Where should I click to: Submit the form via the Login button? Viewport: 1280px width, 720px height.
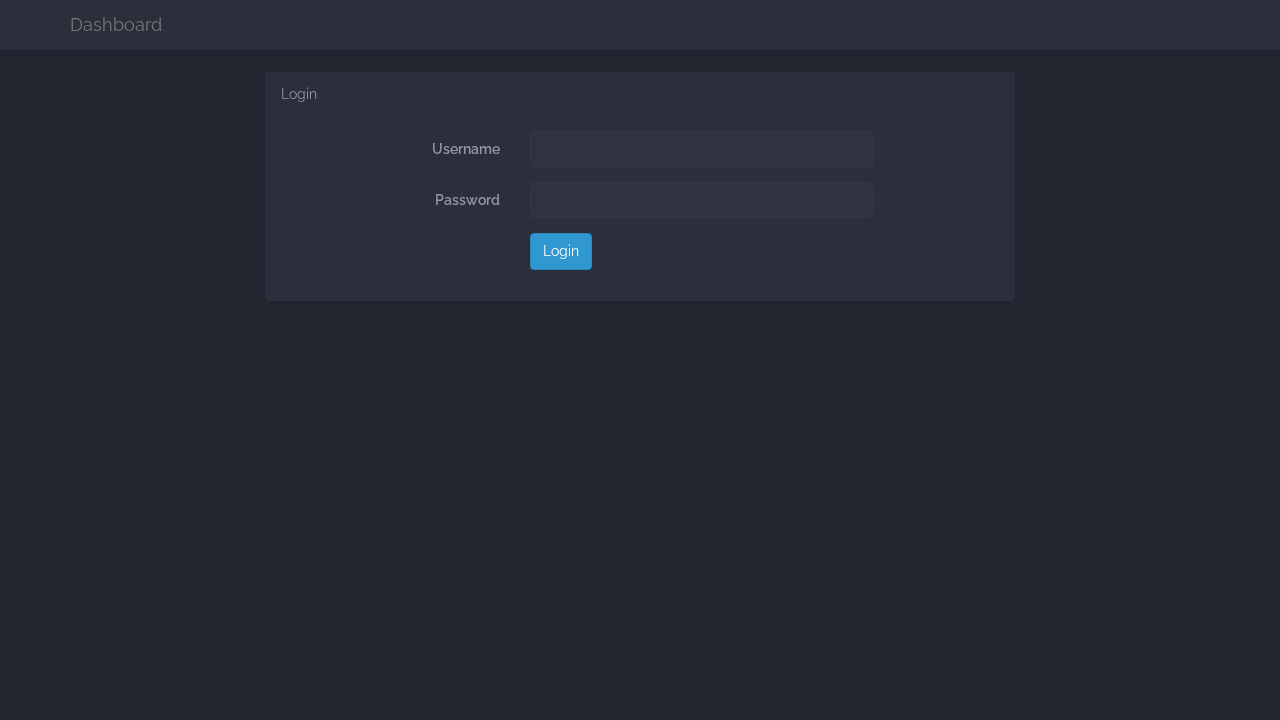pos(560,251)
